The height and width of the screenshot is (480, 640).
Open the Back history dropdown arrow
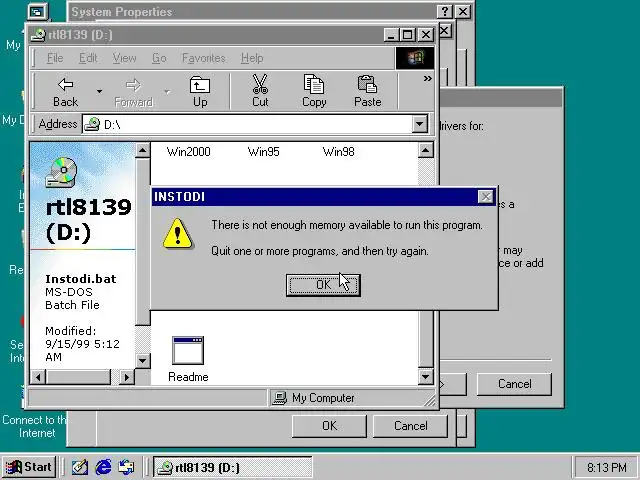click(x=99, y=92)
